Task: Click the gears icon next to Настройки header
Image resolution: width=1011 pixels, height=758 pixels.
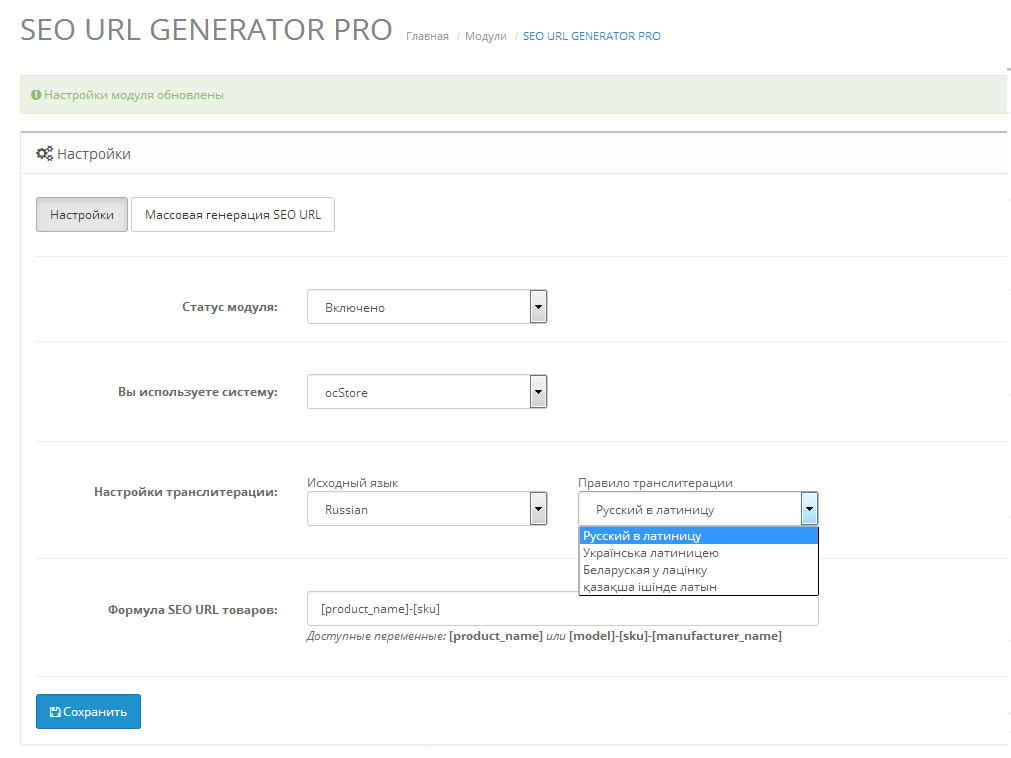Action: (x=44, y=153)
